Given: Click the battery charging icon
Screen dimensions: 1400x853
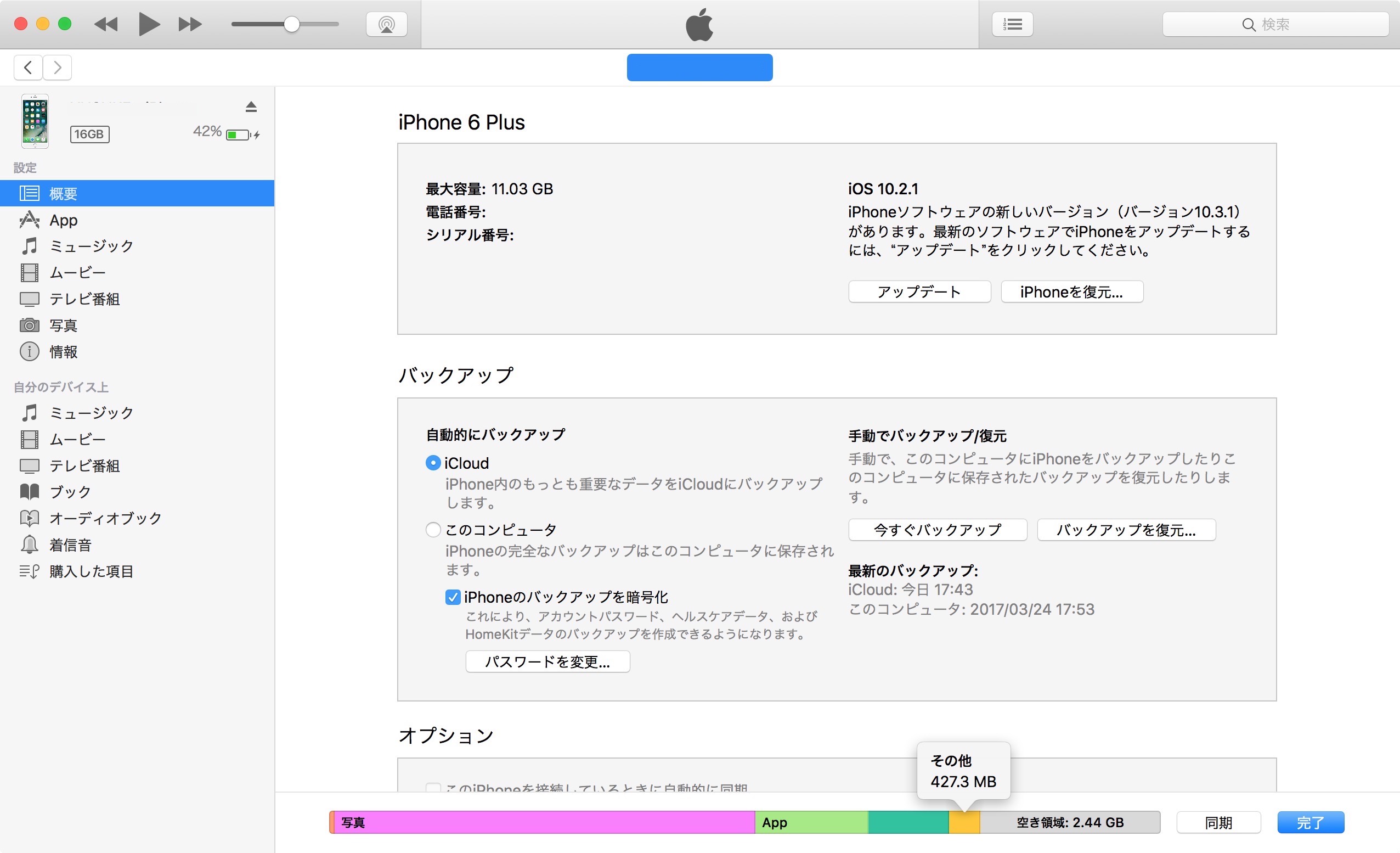Looking at the screenshot, I should coord(242,135).
